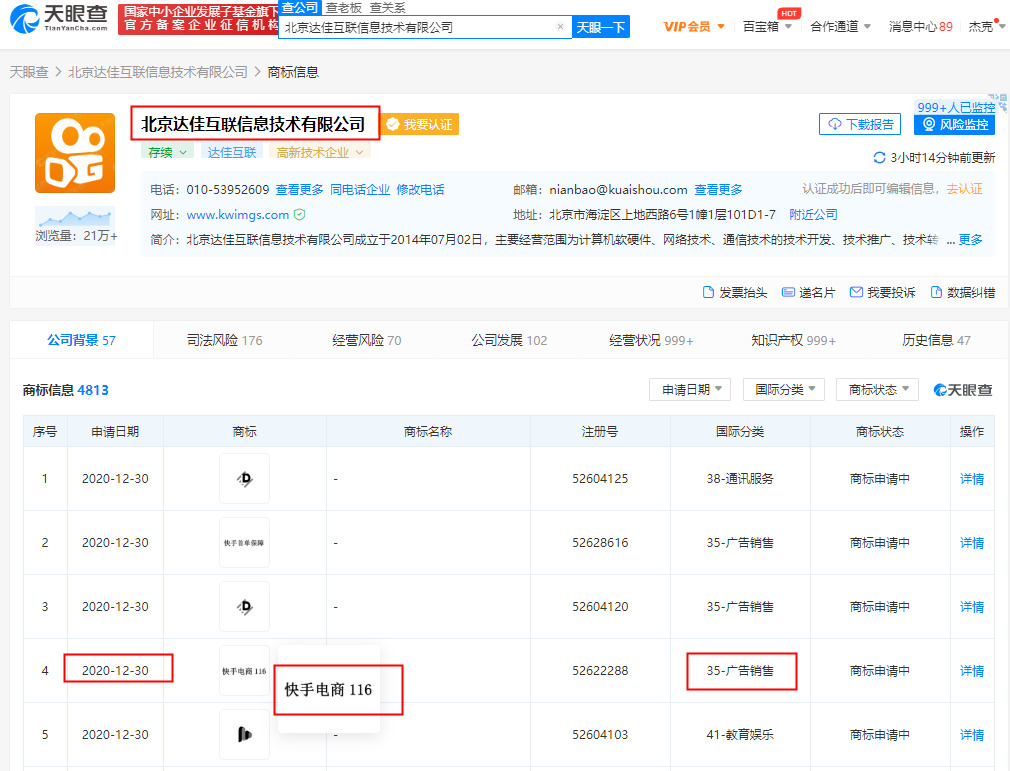1010x771 pixels.
Task: Expand the 高新技术企业 tag
Action: tap(319, 153)
